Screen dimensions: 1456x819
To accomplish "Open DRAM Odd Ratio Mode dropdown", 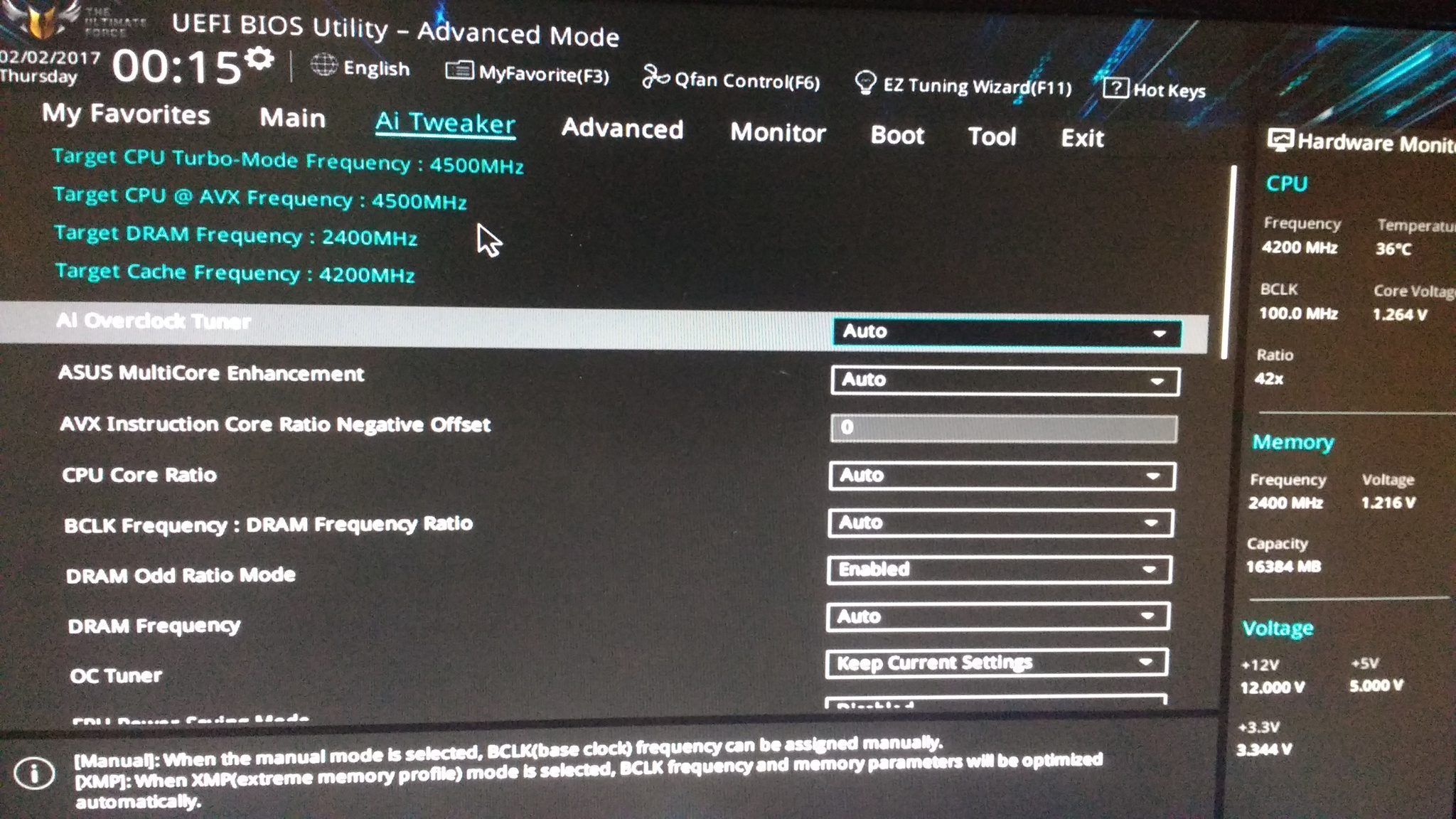I will (x=999, y=569).
